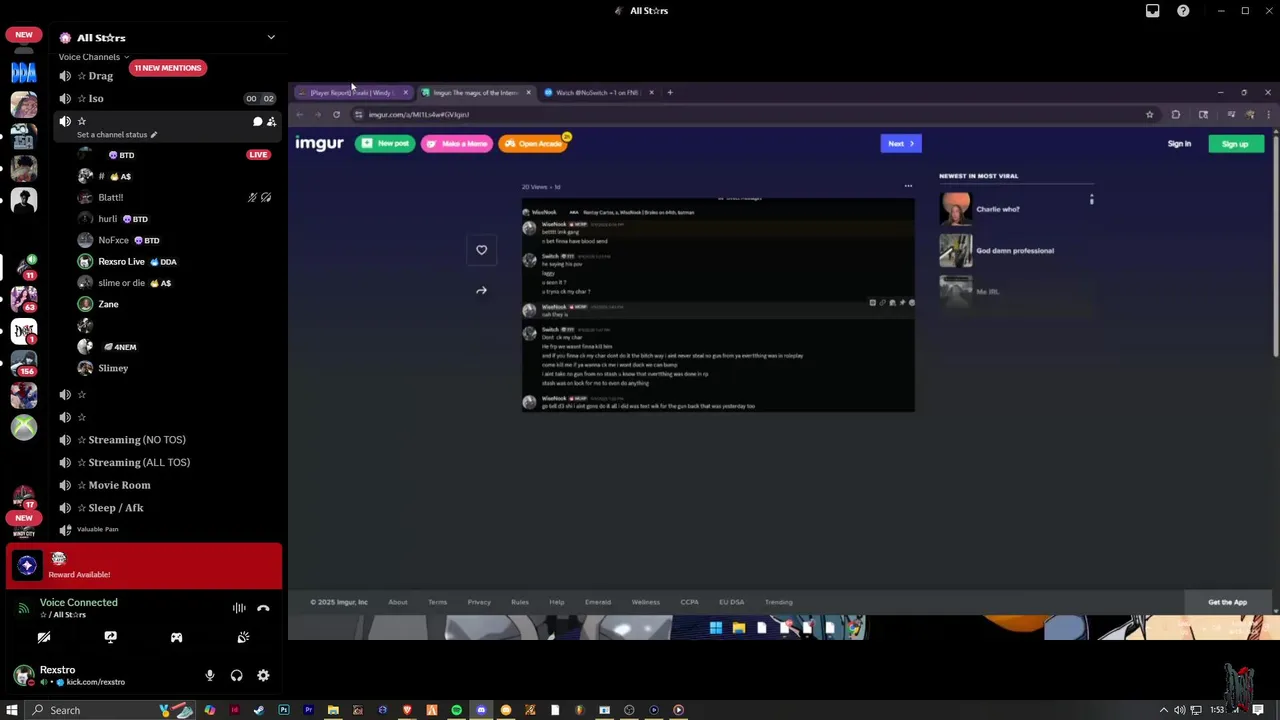Open the imgur post options ellipsis menu
This screenshot has width=1280, height=720.
pyautogui.click(x=908, y=186)
